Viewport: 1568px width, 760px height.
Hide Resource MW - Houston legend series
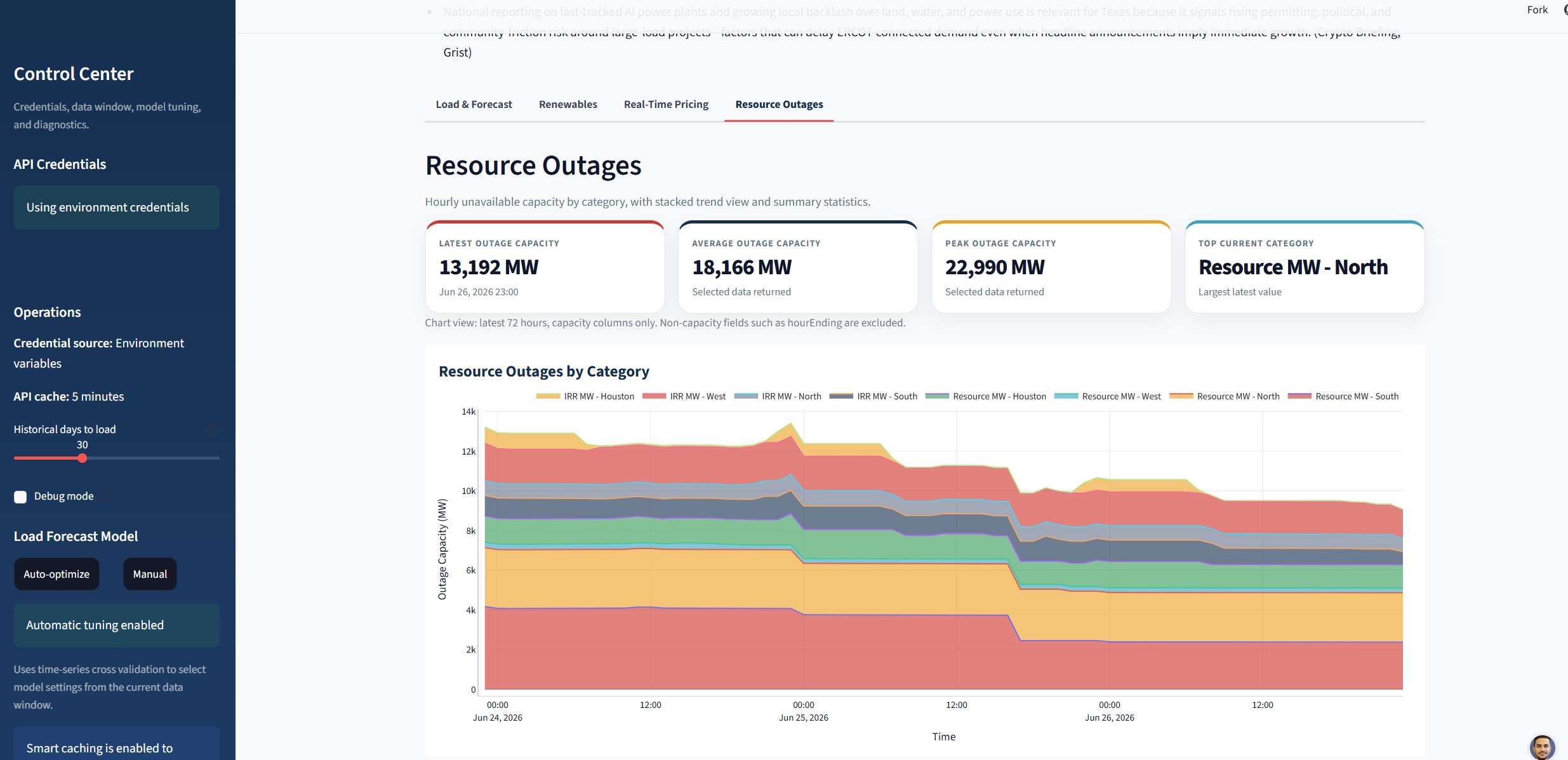coord(986,396)
